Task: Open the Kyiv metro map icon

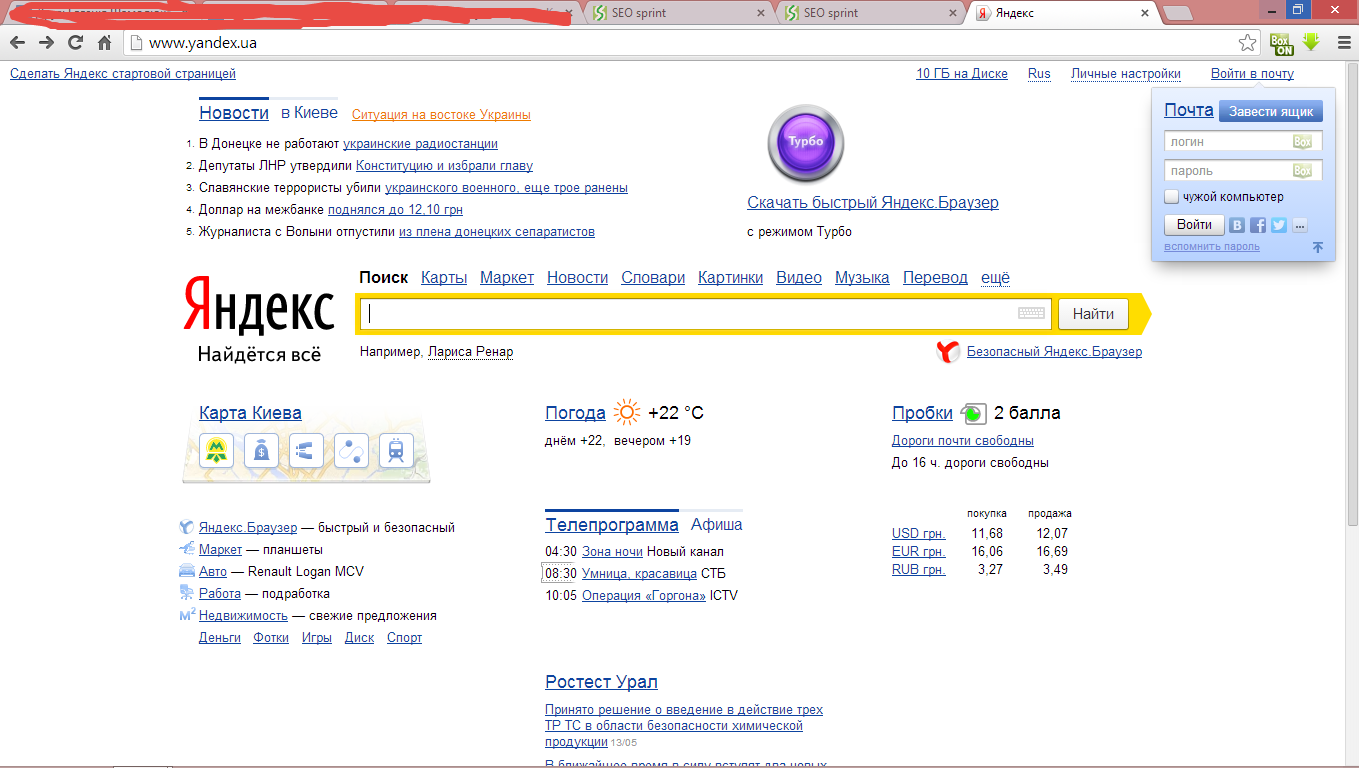Action: tap(216, 450)
